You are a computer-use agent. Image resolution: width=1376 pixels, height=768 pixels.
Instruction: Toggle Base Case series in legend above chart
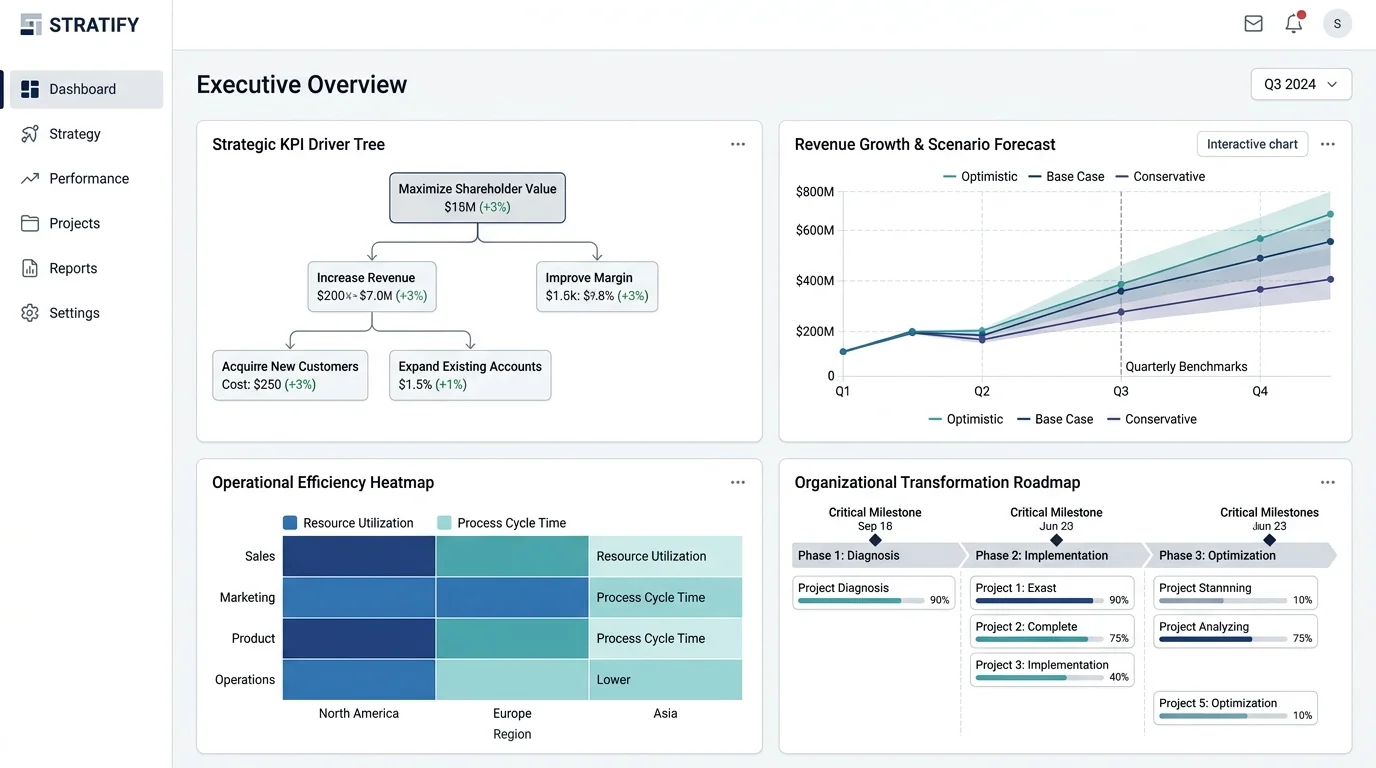coord(1066,176)
